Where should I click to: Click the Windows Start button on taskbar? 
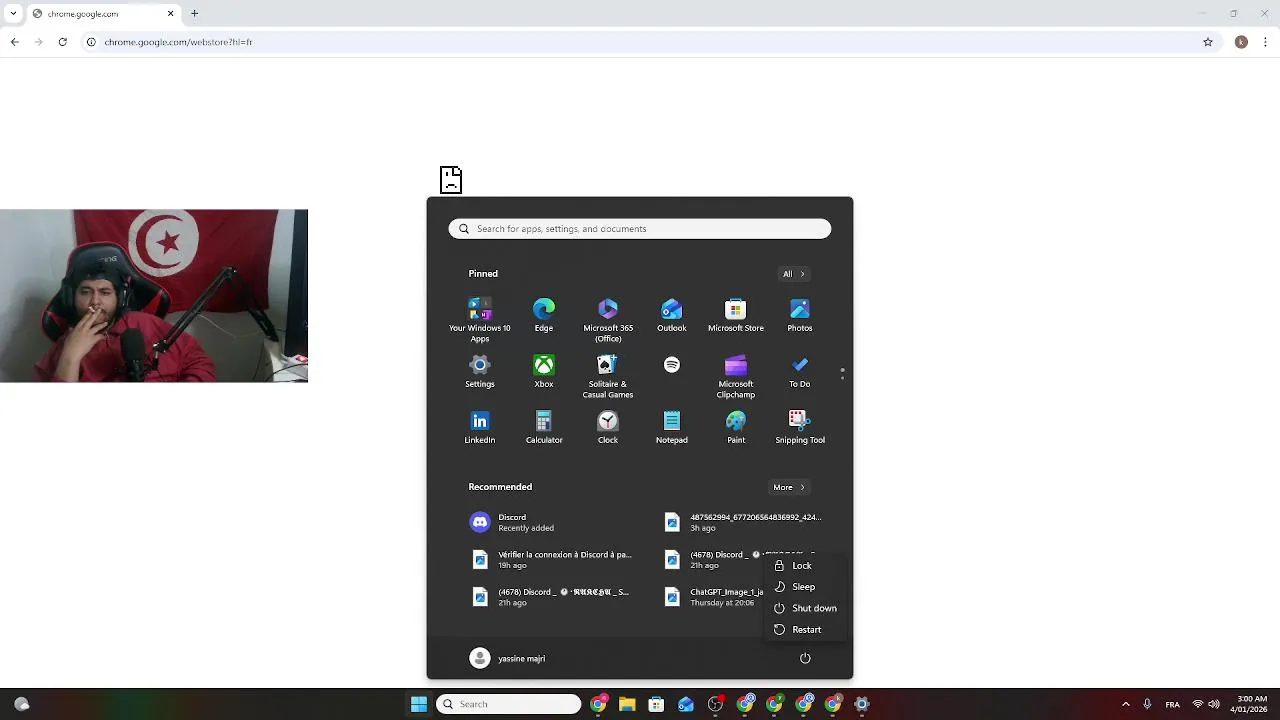pos(419,704)
